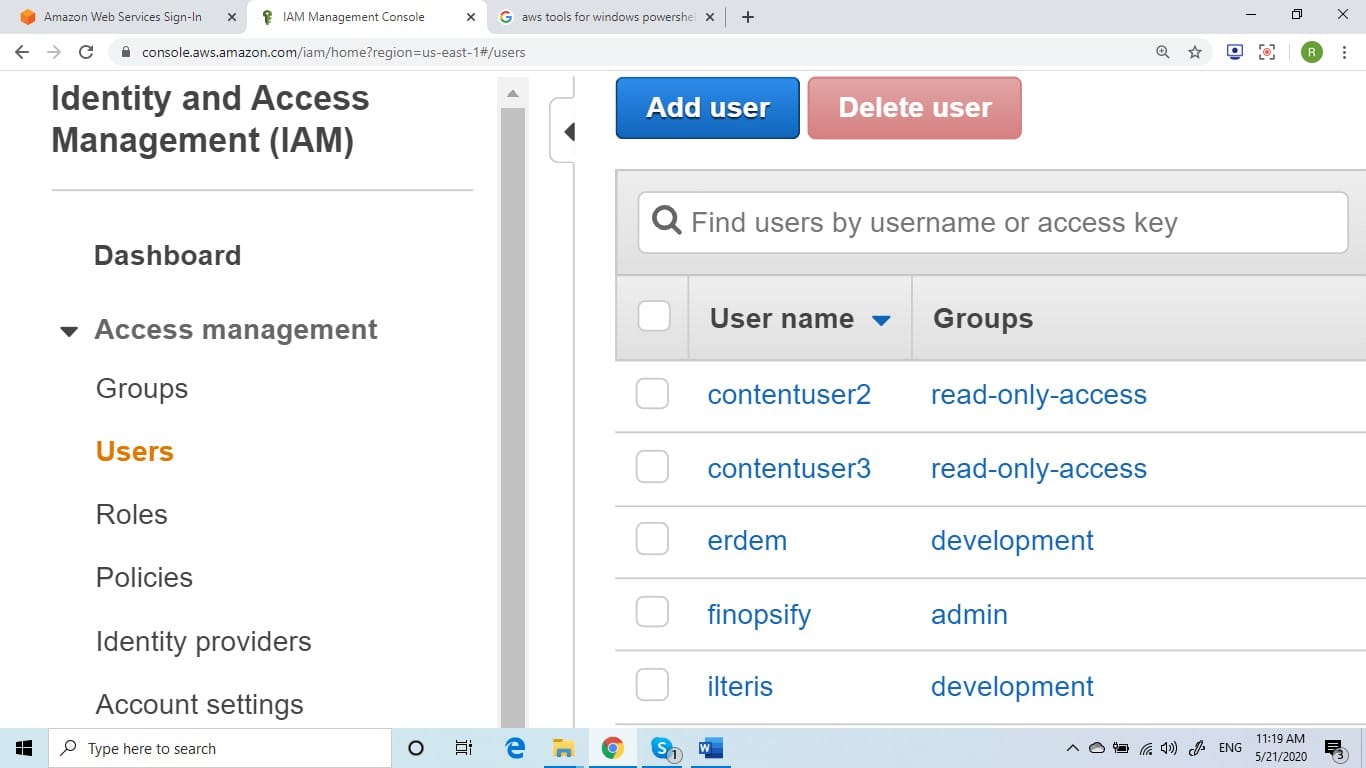Viewport: 1366px width, 768px height.
Task: Open the Chrome three-dot menu
Action: click(1344, 52)
